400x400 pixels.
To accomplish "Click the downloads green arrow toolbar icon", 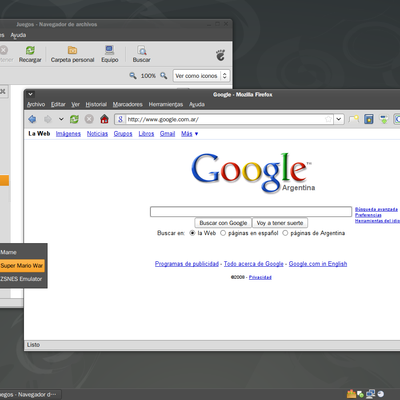I will click(384, 119).
